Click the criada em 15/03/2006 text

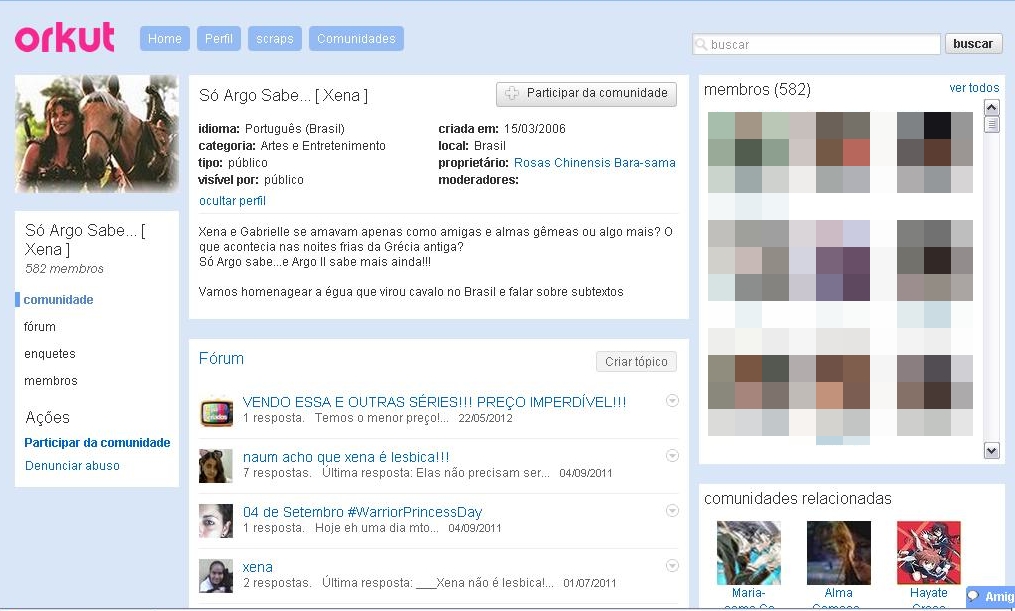(x=502, y=129)
